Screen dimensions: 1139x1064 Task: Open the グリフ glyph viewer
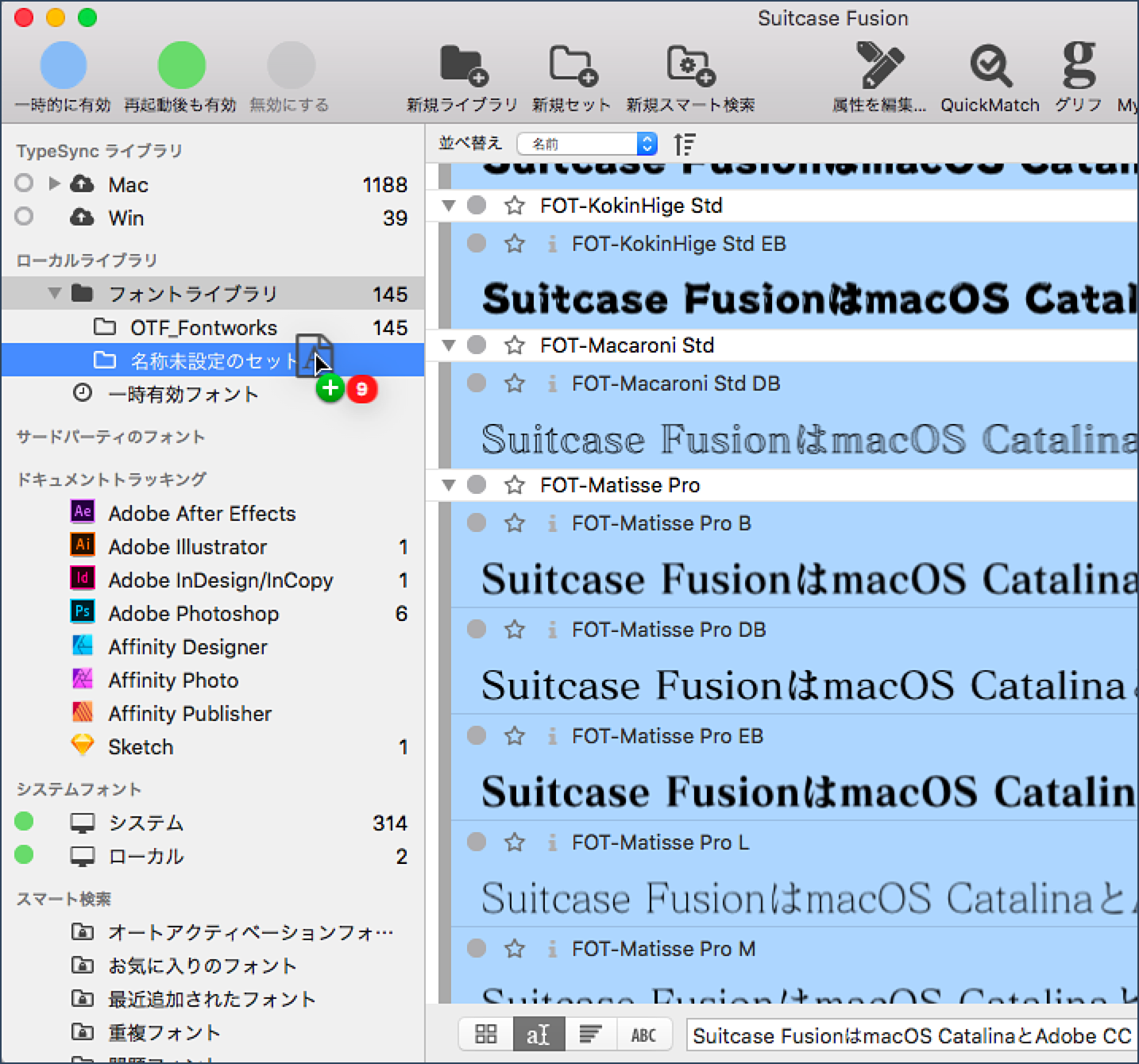coord(1079,65)
